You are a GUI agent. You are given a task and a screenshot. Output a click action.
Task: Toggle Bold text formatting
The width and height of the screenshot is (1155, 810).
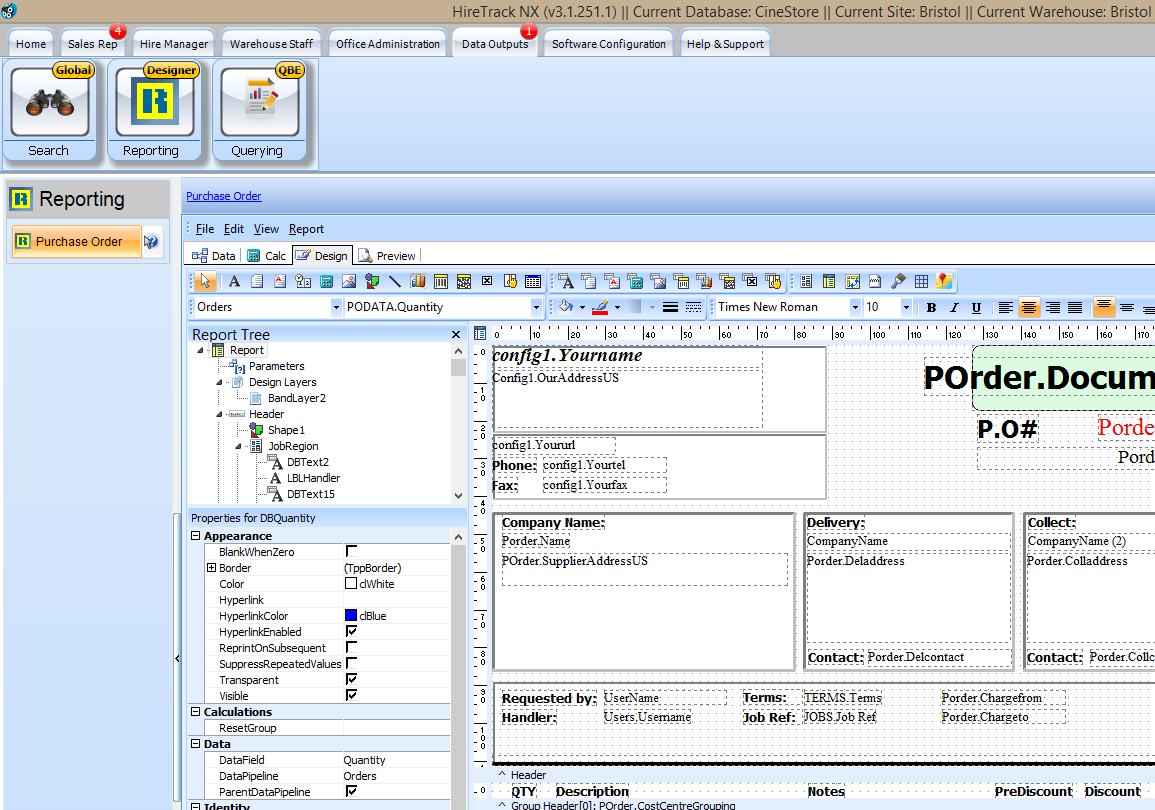[931, 308]
